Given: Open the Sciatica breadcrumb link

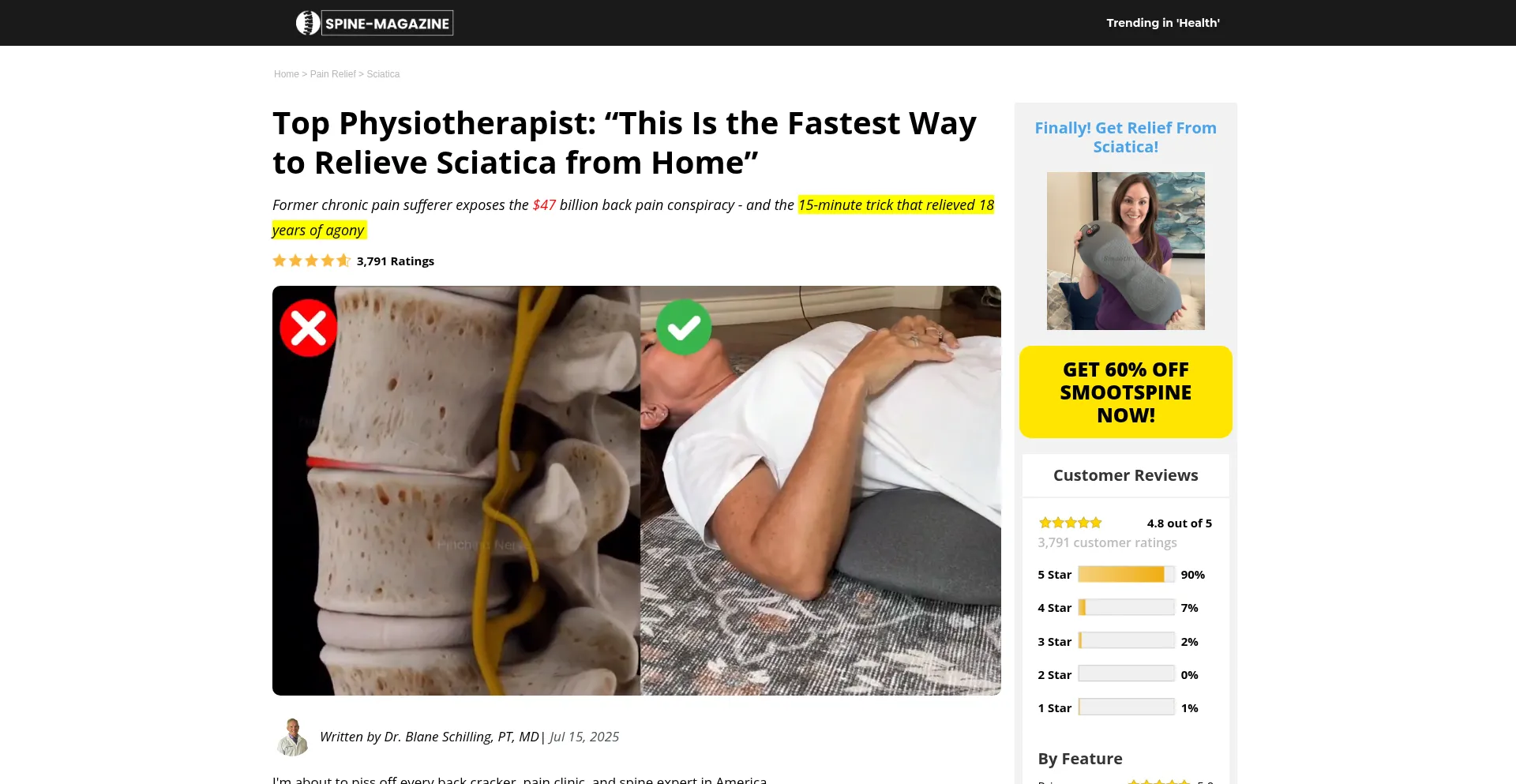Looking at the screenshot, I should 383,74.
